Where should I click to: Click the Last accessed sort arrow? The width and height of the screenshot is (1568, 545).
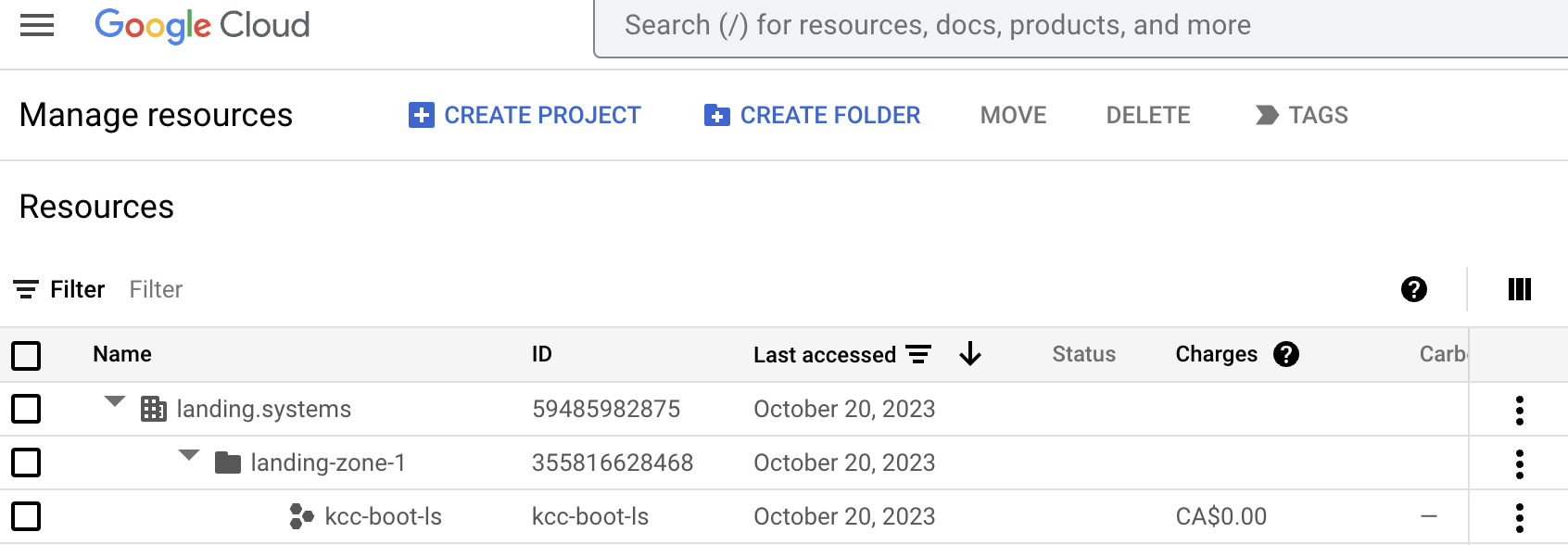pyautogui.click(x=969, y=354)
